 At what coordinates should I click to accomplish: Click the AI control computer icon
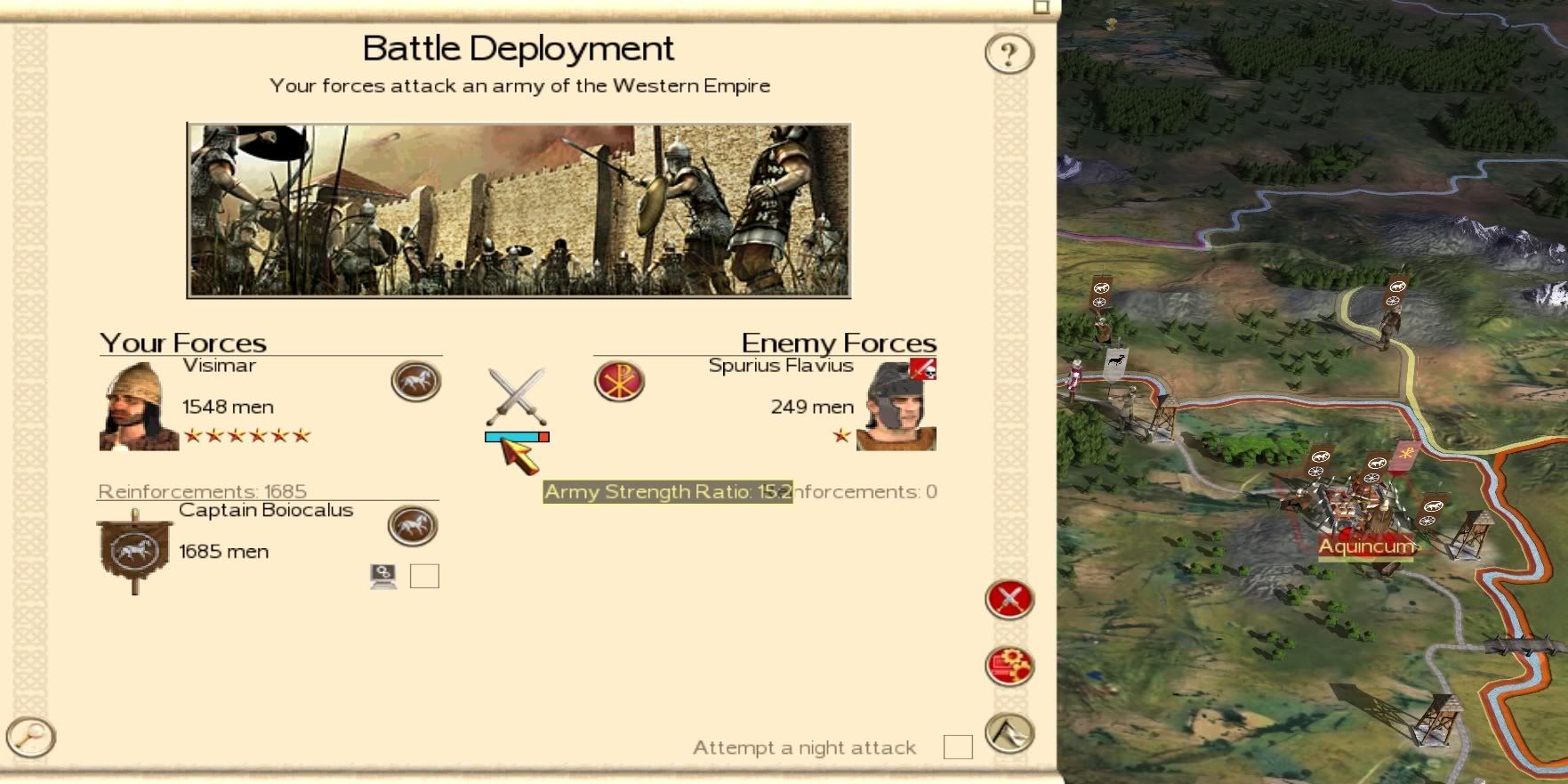[x=383, y=577]
